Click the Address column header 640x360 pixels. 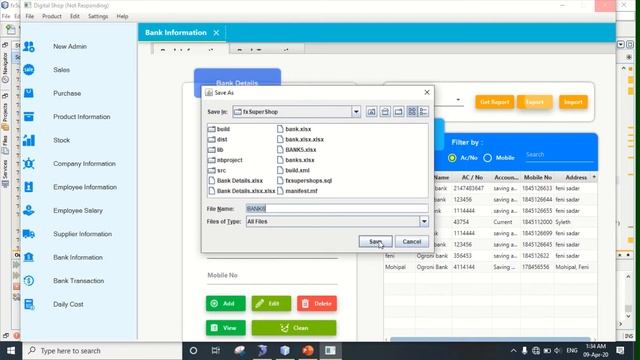coord(576,178)
